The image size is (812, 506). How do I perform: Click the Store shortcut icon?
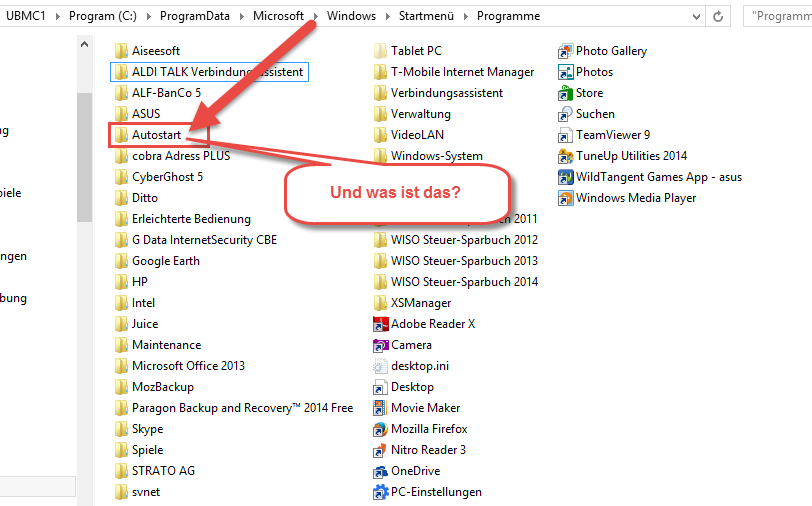566,93
